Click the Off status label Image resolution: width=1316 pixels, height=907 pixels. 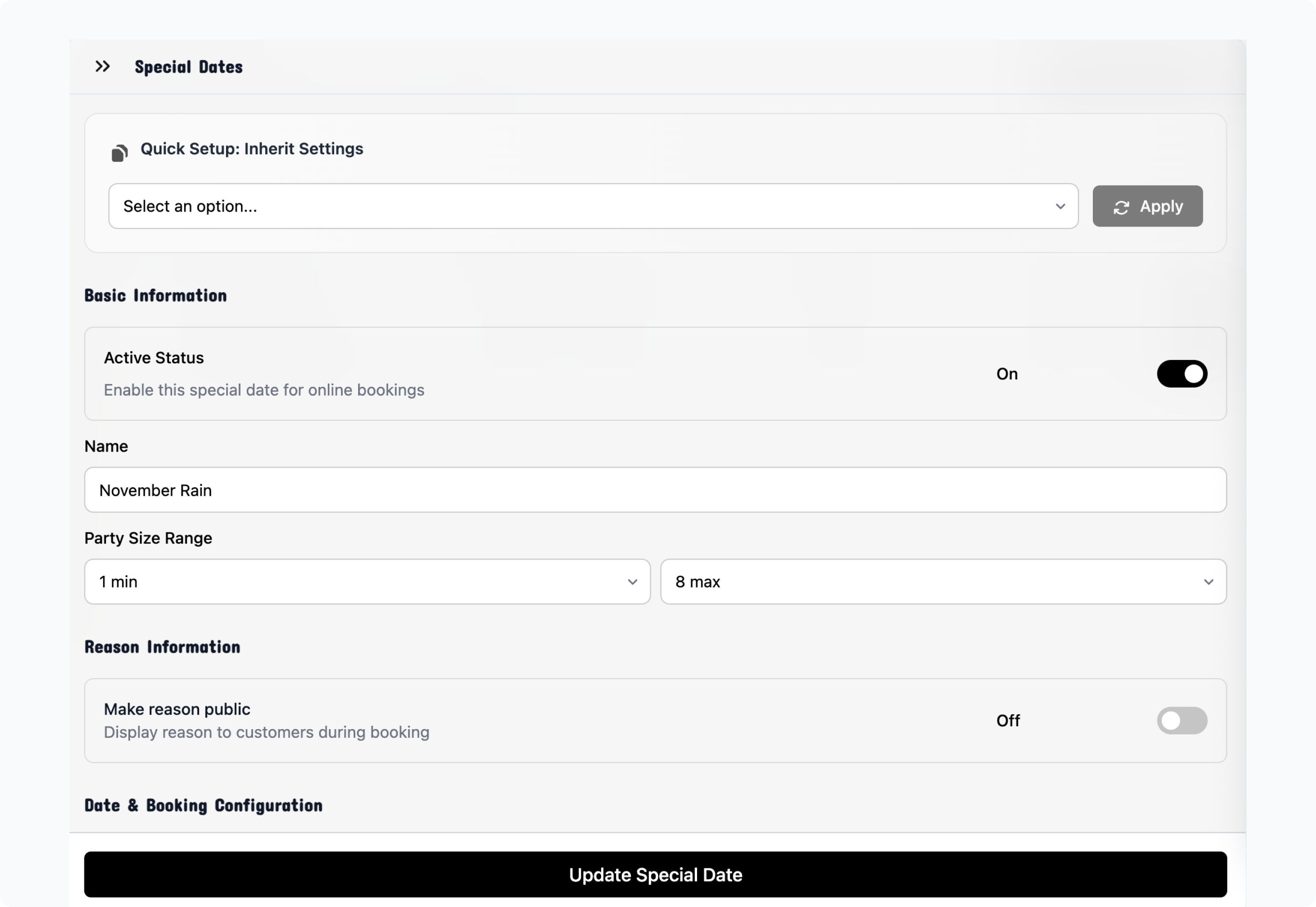[x=1008, y=720]
